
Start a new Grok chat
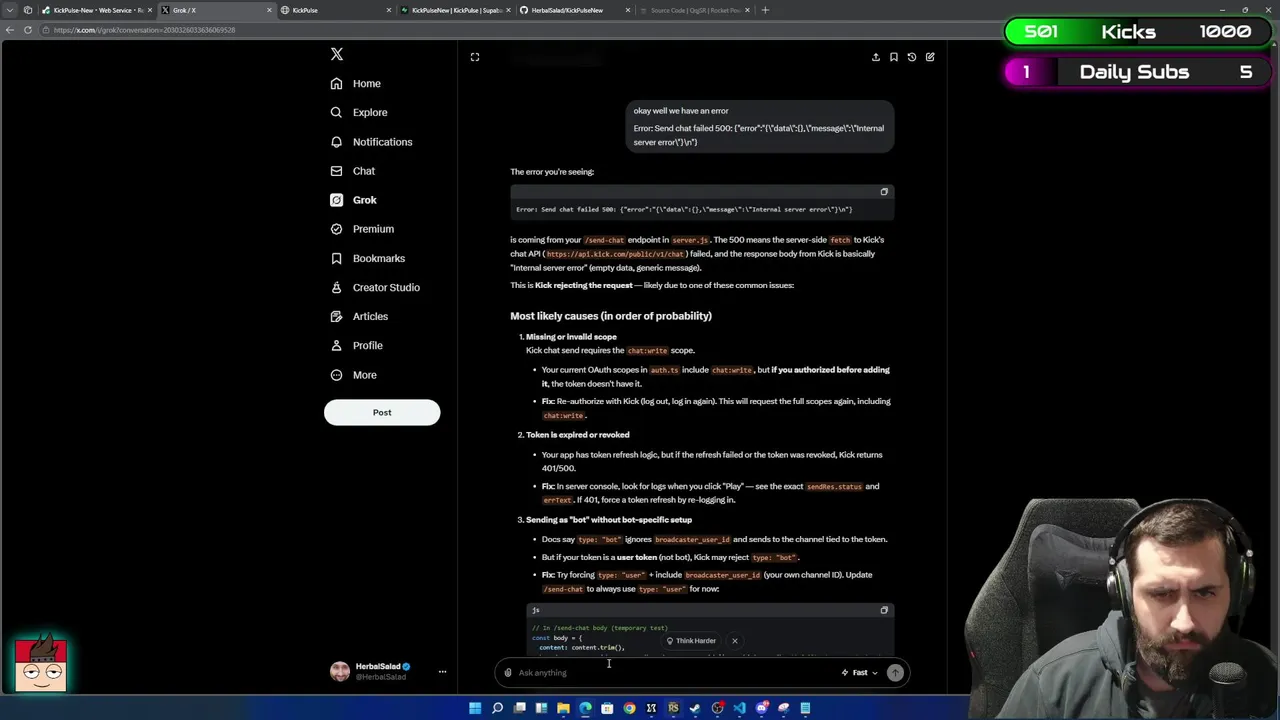coord(930,57)
